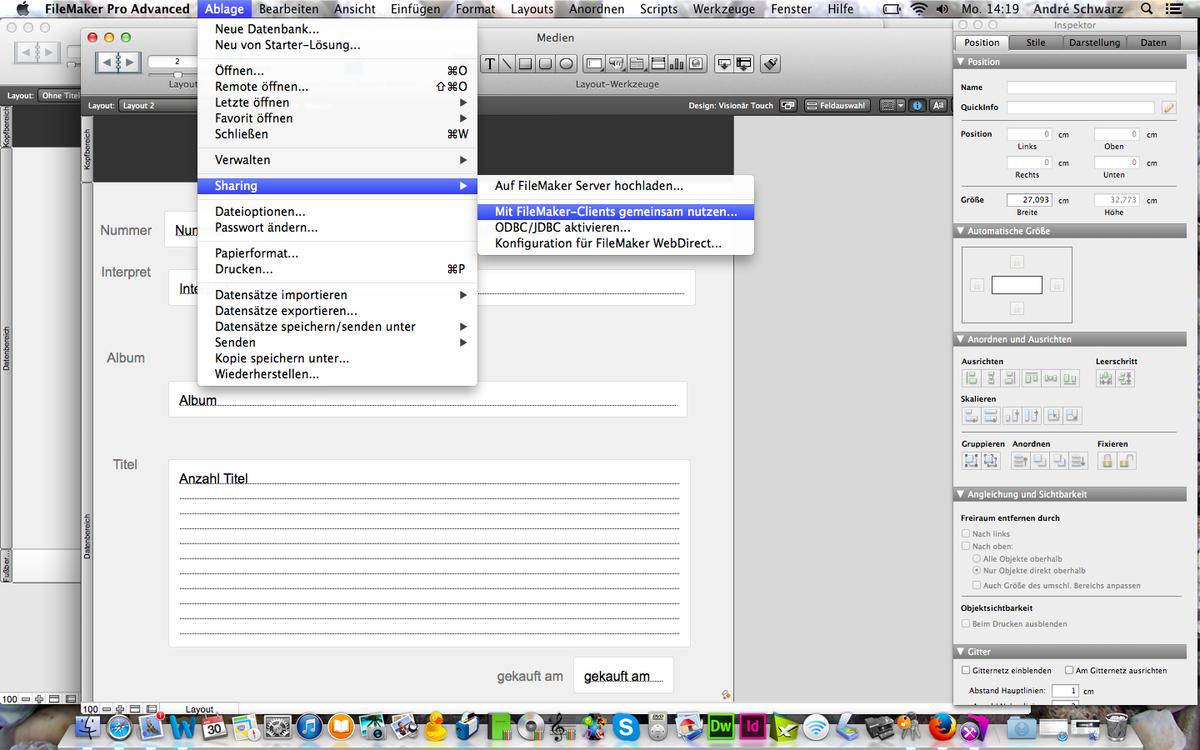This screenshot has height=750, width=1200.
Task: Select the Chart tool
Action: [676, 64]
